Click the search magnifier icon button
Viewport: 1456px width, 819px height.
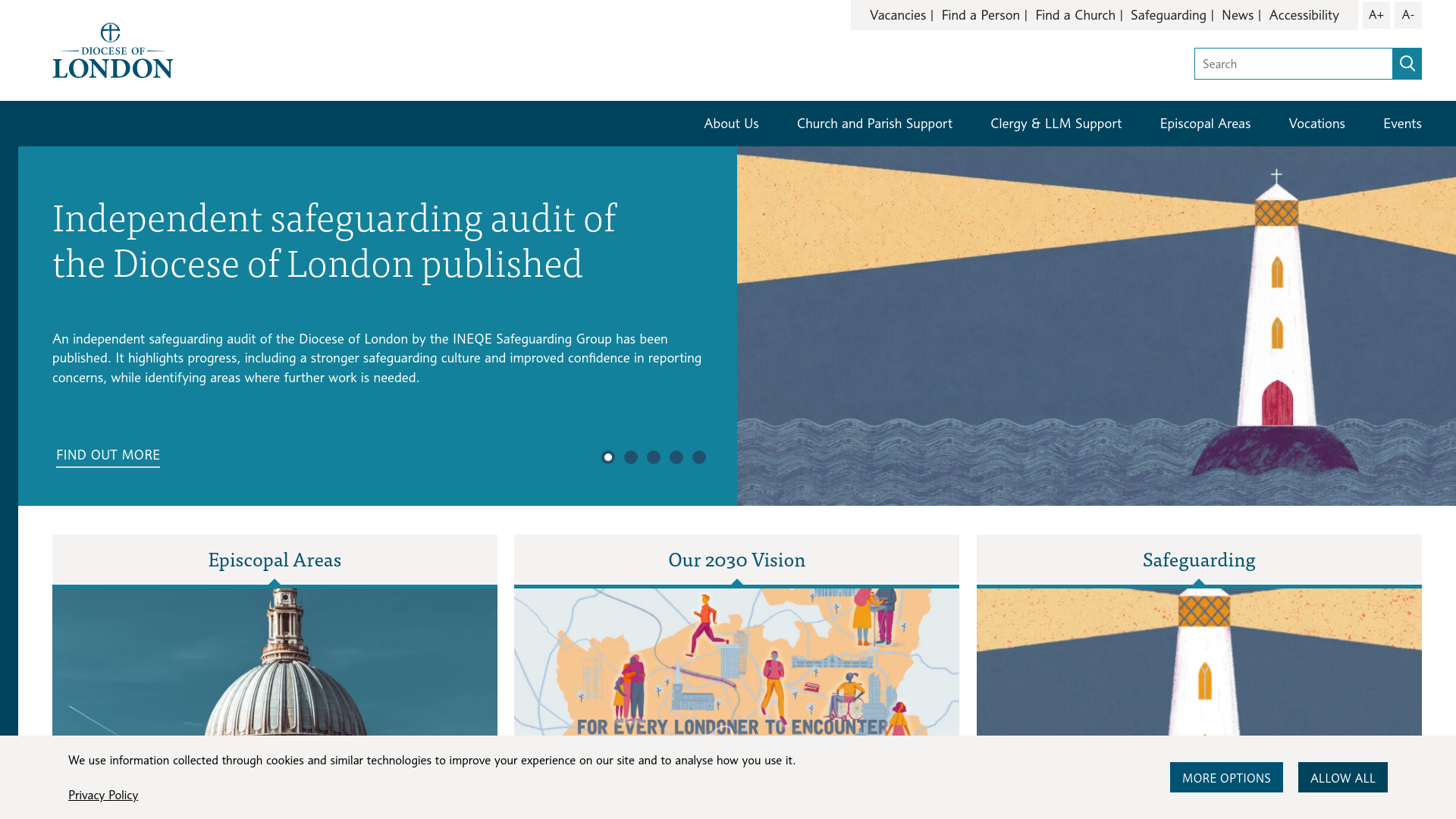(x=1407, y=64)
